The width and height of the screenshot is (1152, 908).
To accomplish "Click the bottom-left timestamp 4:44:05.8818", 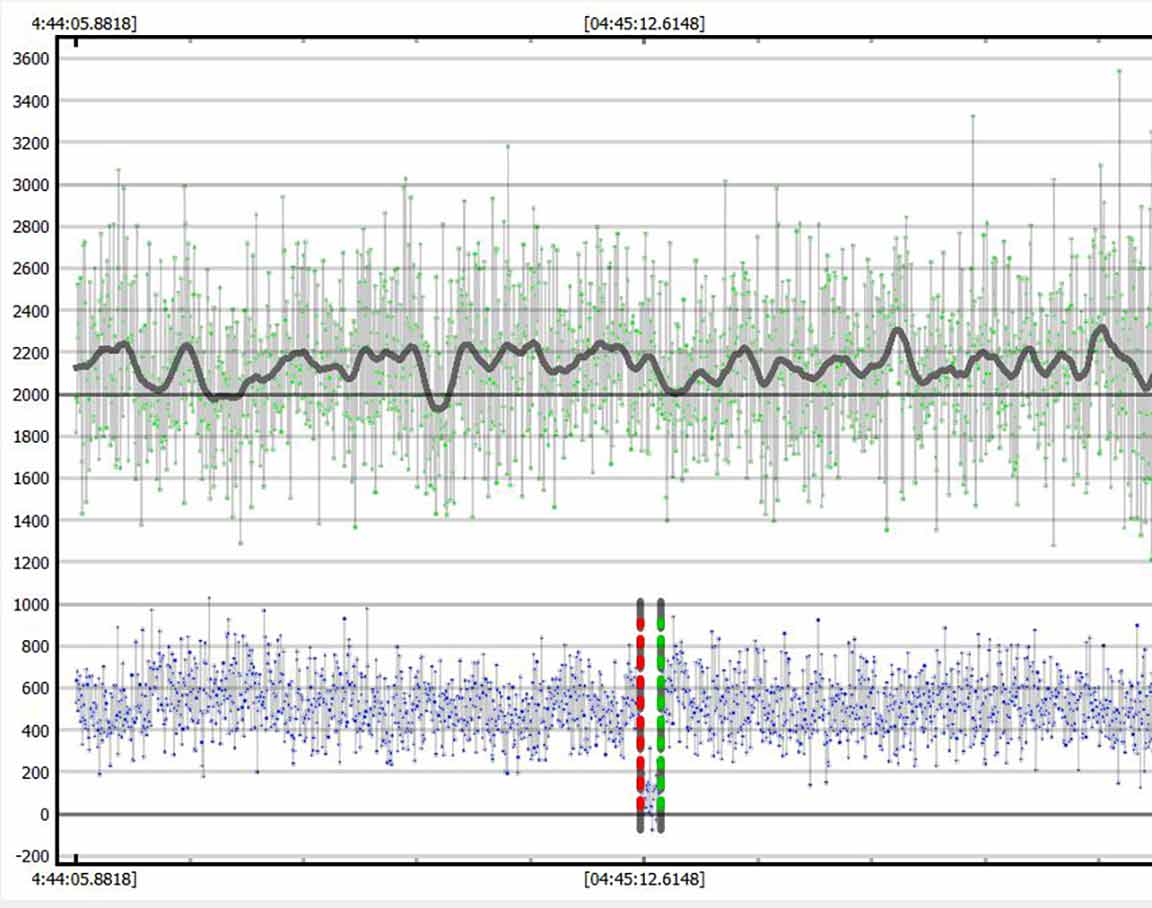I will pos(84,879).
